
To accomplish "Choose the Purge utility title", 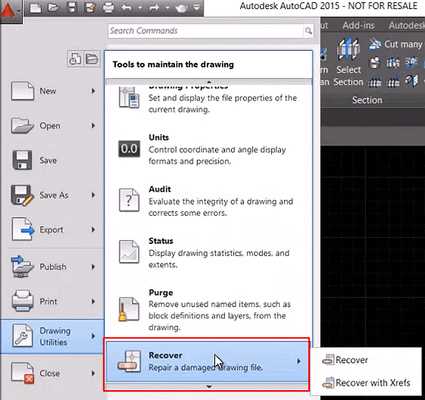I will coord(161,293).
